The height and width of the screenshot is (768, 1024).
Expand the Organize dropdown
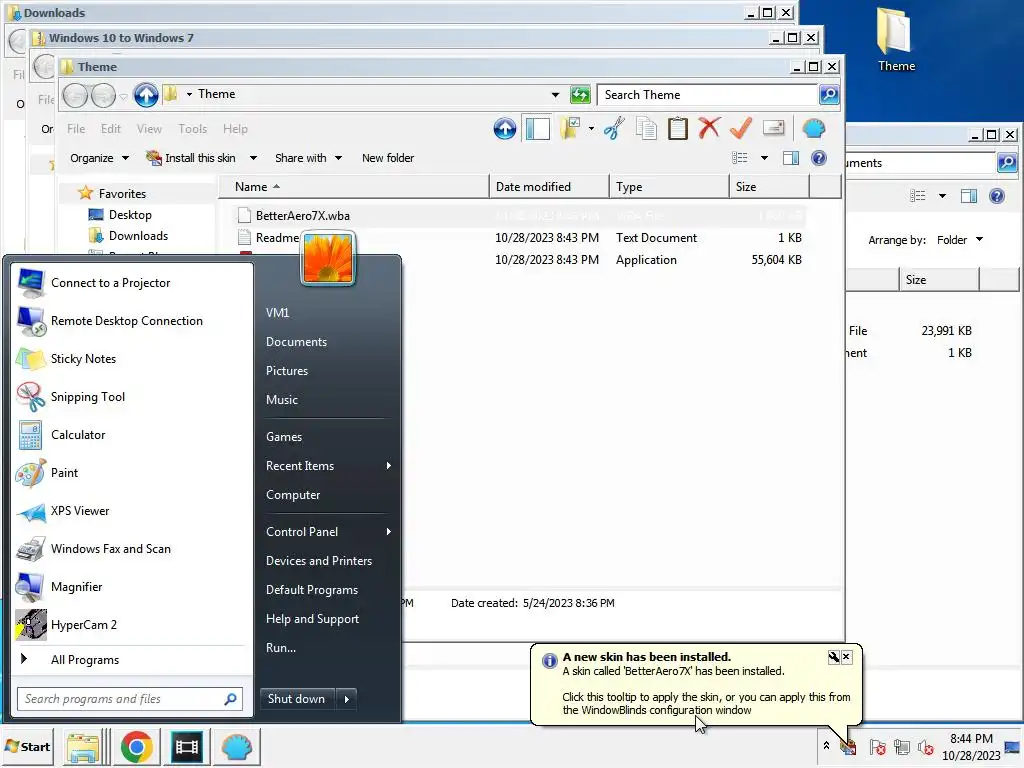tap(99, 158)
